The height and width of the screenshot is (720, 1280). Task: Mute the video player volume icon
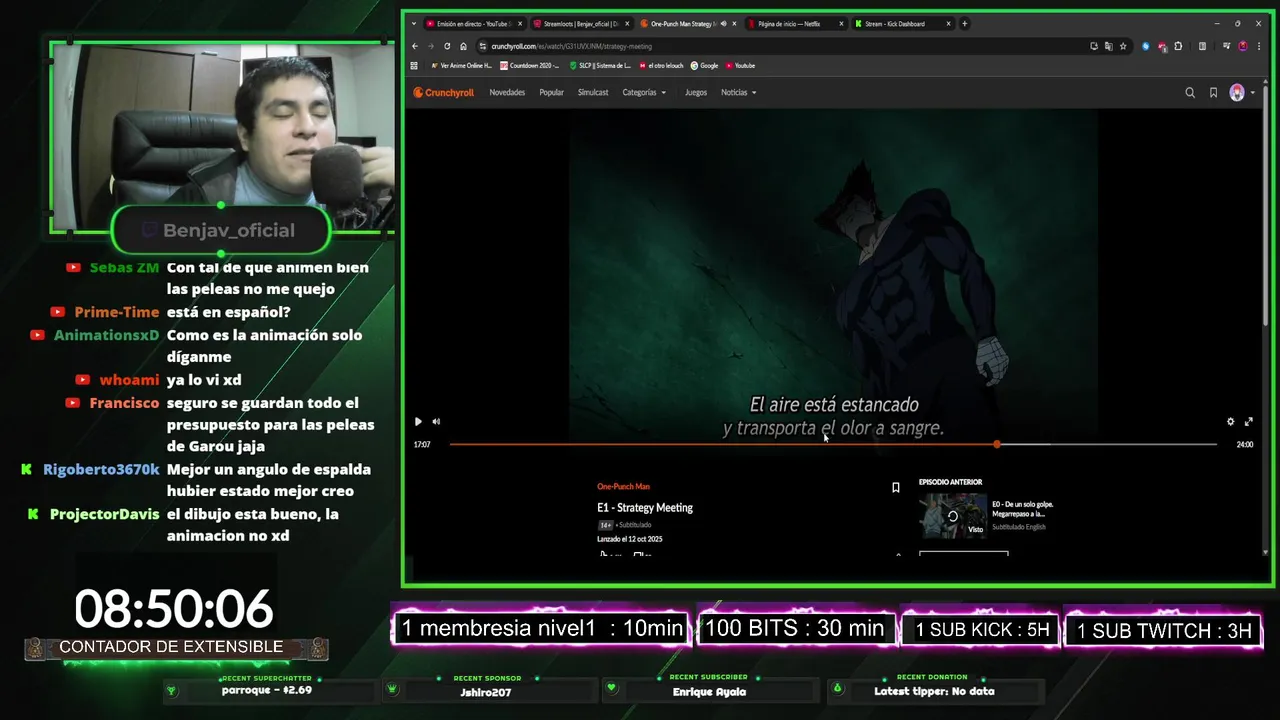coord(436,422)
